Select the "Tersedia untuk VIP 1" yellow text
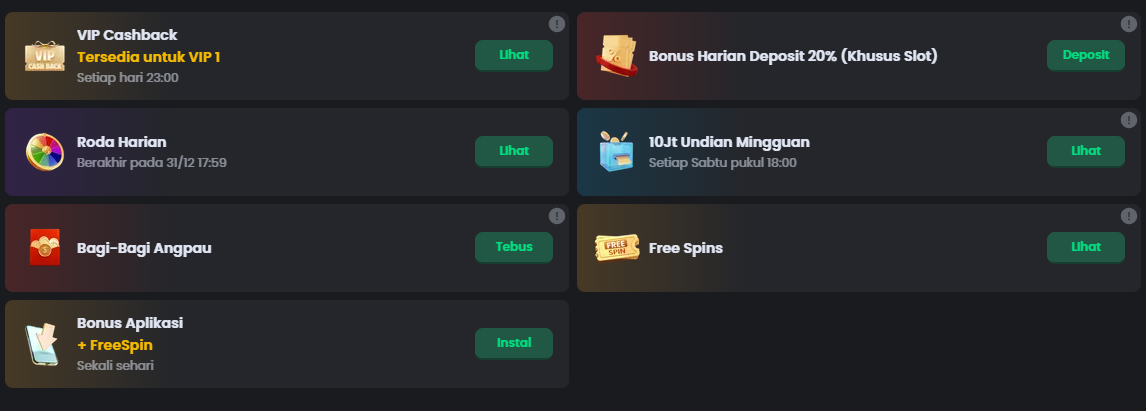 pyautogui.click(x=148, y=57)
